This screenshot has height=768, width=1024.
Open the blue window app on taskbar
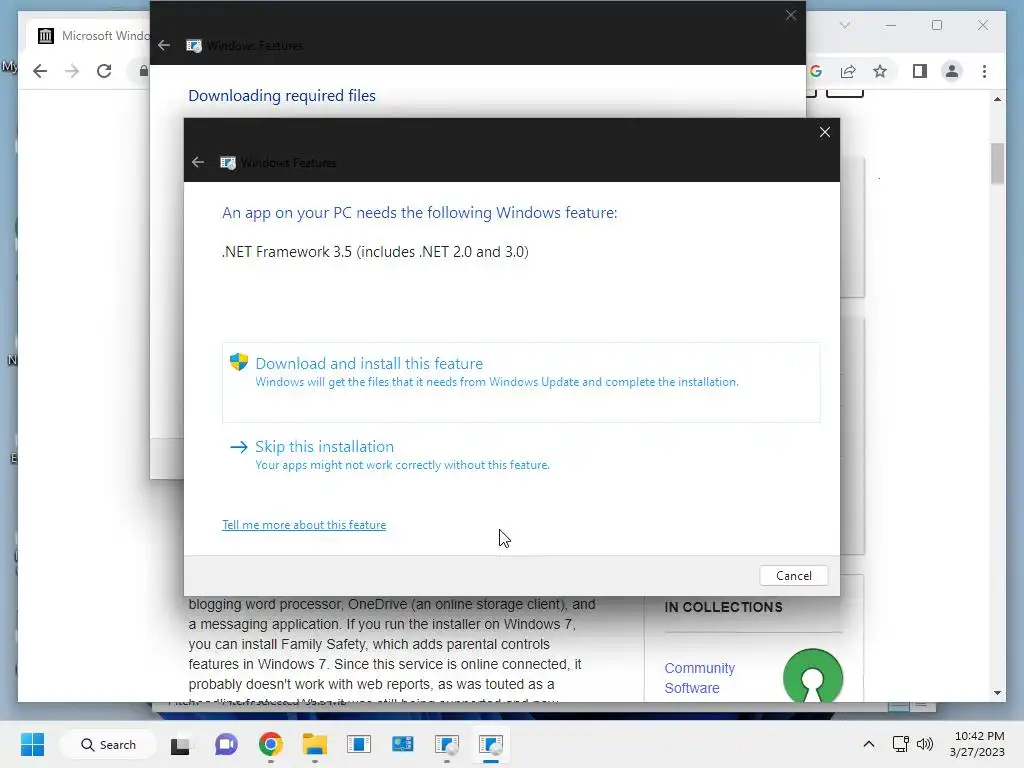pyautogui.click(x=359, y=744)
